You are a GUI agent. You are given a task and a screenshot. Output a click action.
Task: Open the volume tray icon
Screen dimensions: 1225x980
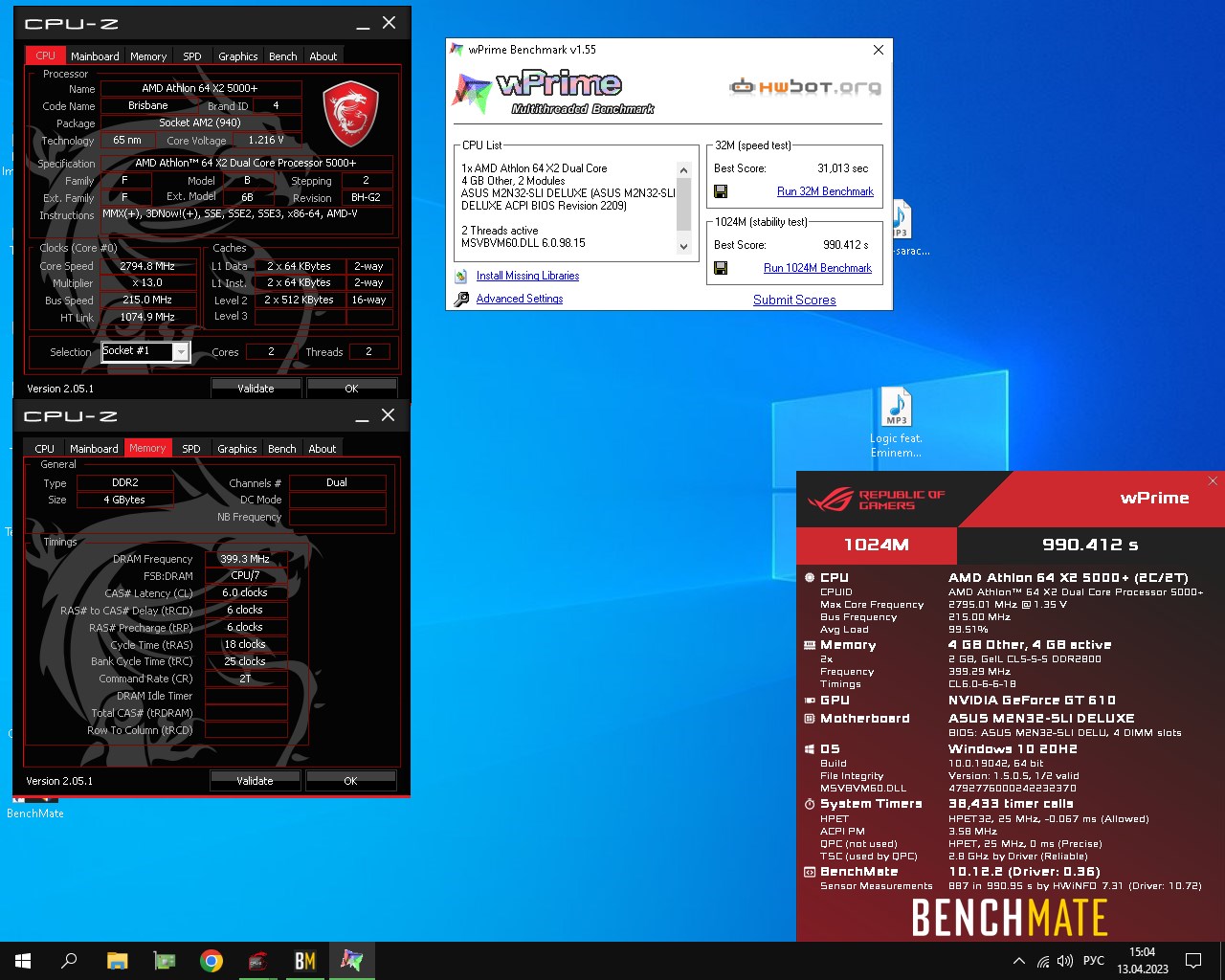point(1065,961)
